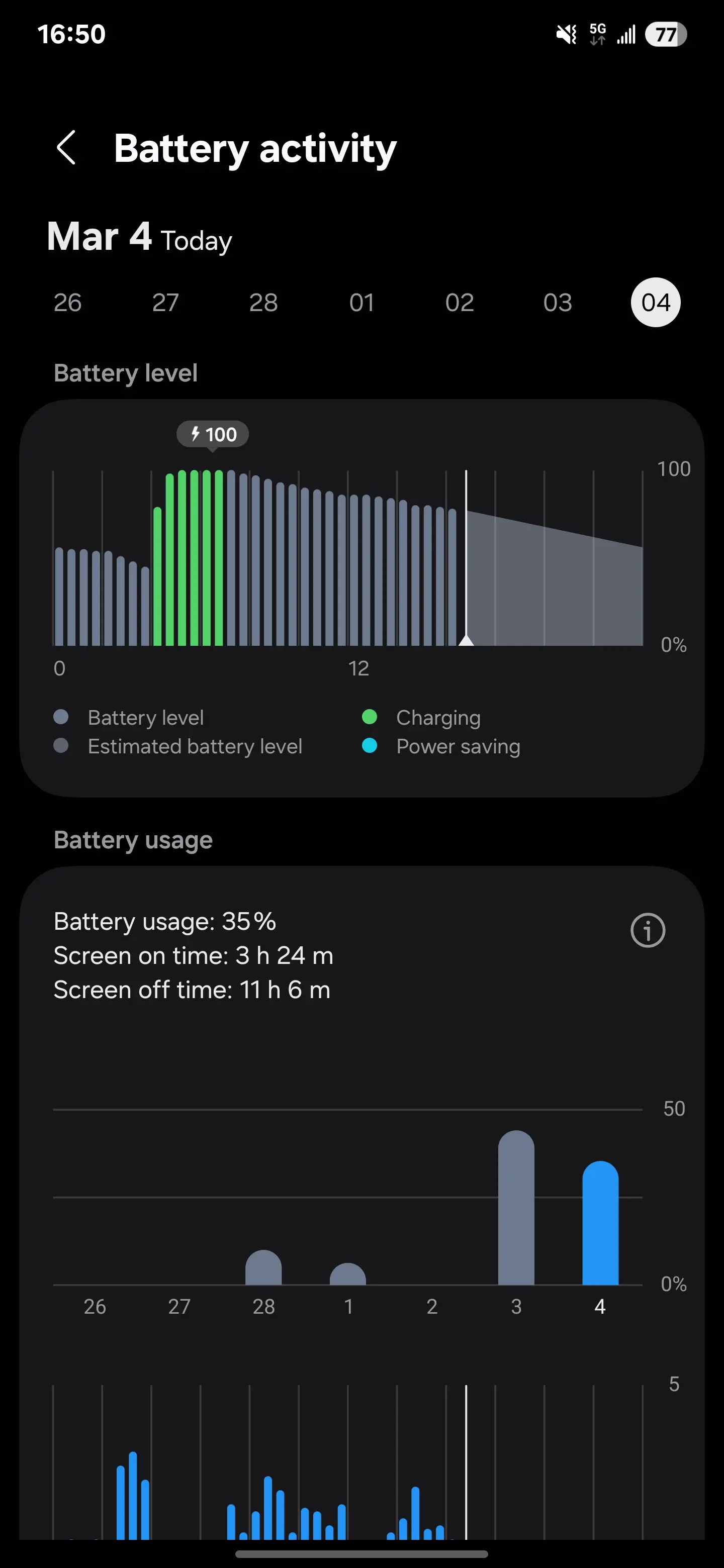
Task: Tap the day 3 battery usage bar
Action: (x=516, y=1208)
